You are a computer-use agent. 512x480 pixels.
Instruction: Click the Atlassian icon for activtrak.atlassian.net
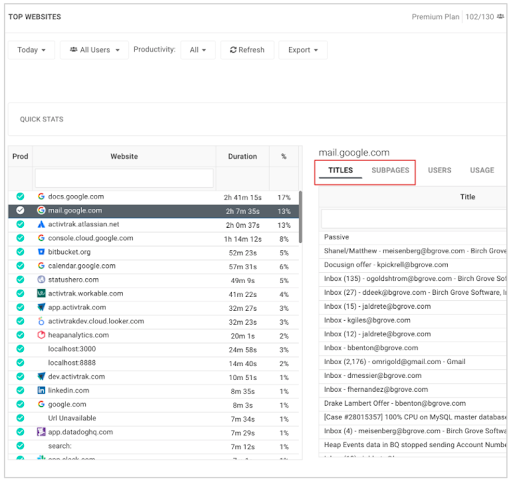point(41,224)
